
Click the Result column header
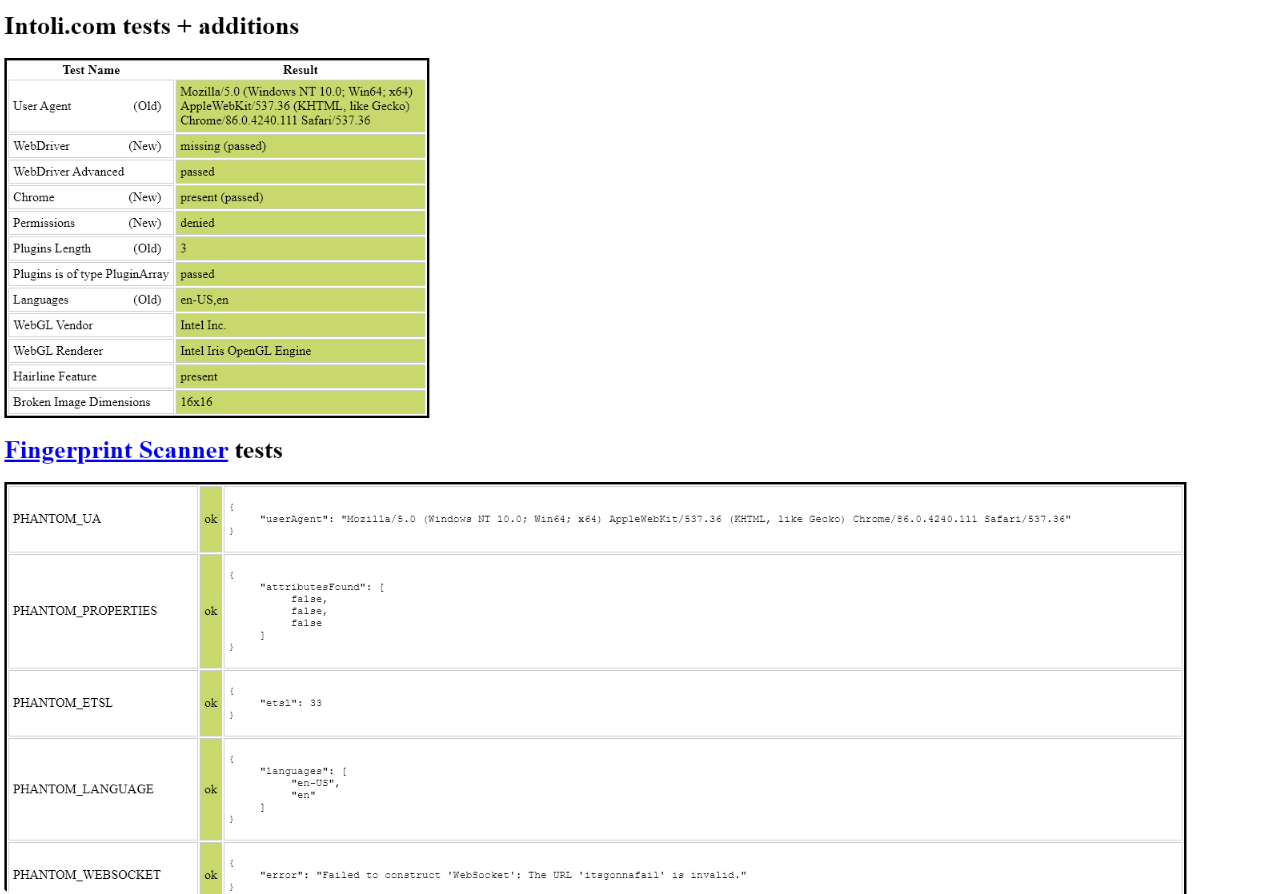[301, 70]
